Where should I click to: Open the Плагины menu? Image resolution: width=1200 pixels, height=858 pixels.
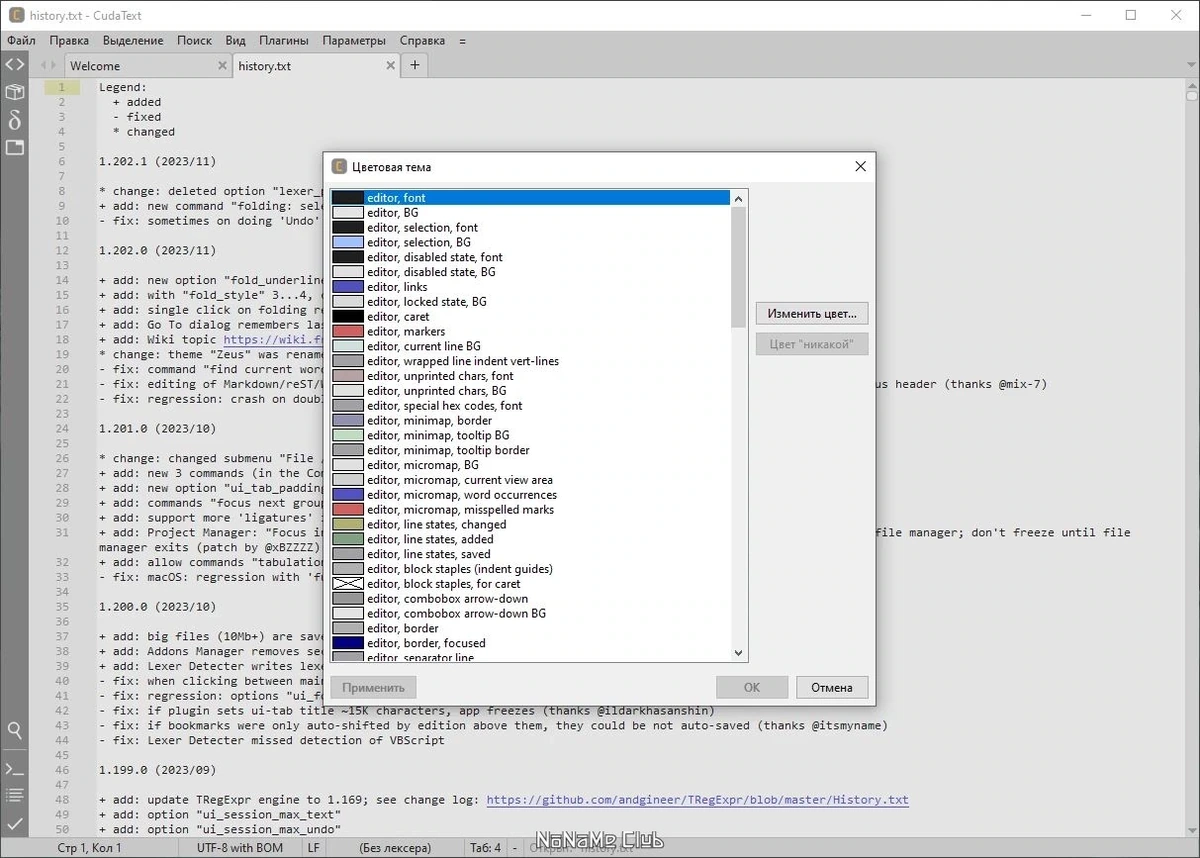[x=284, y=41]
